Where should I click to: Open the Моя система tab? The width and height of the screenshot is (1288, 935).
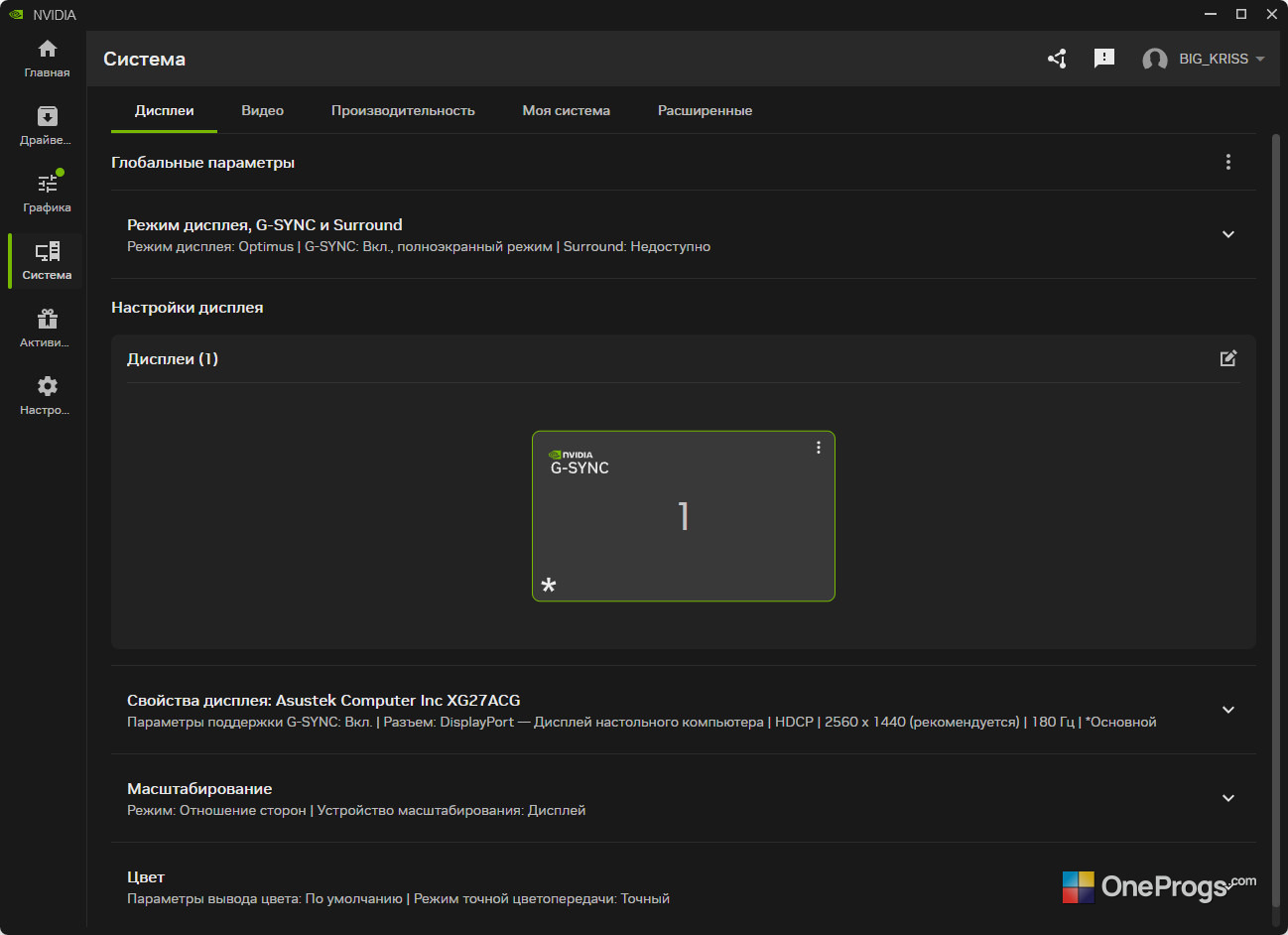pos(567,110)
